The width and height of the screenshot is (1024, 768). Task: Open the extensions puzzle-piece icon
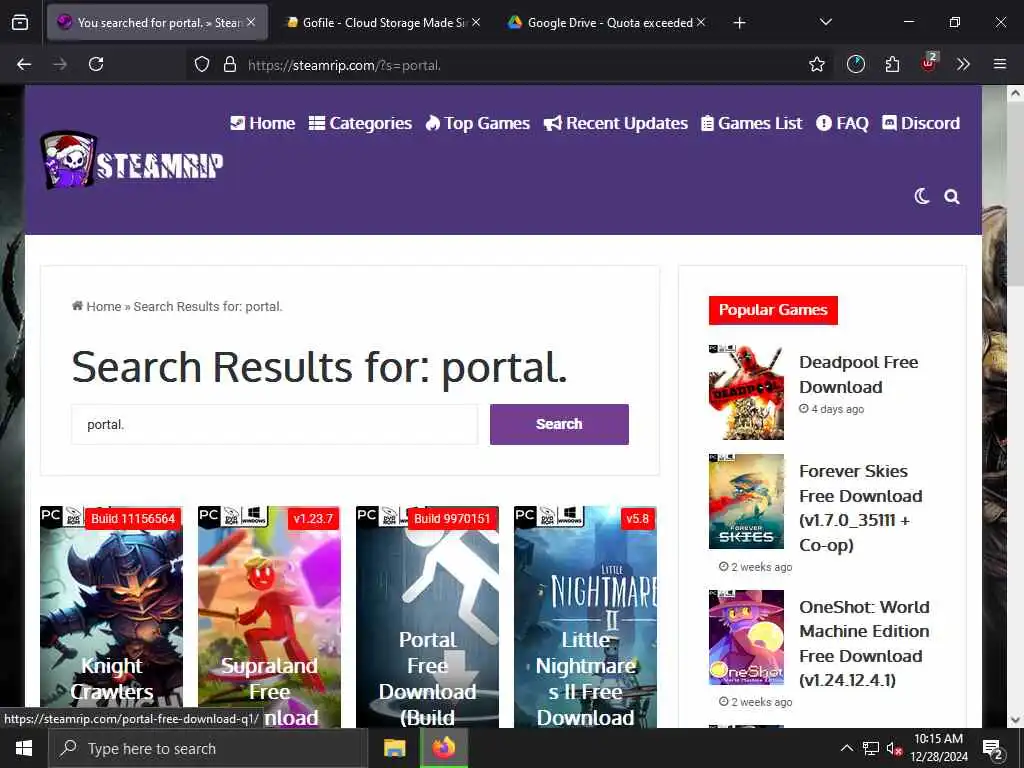[892, 64]
